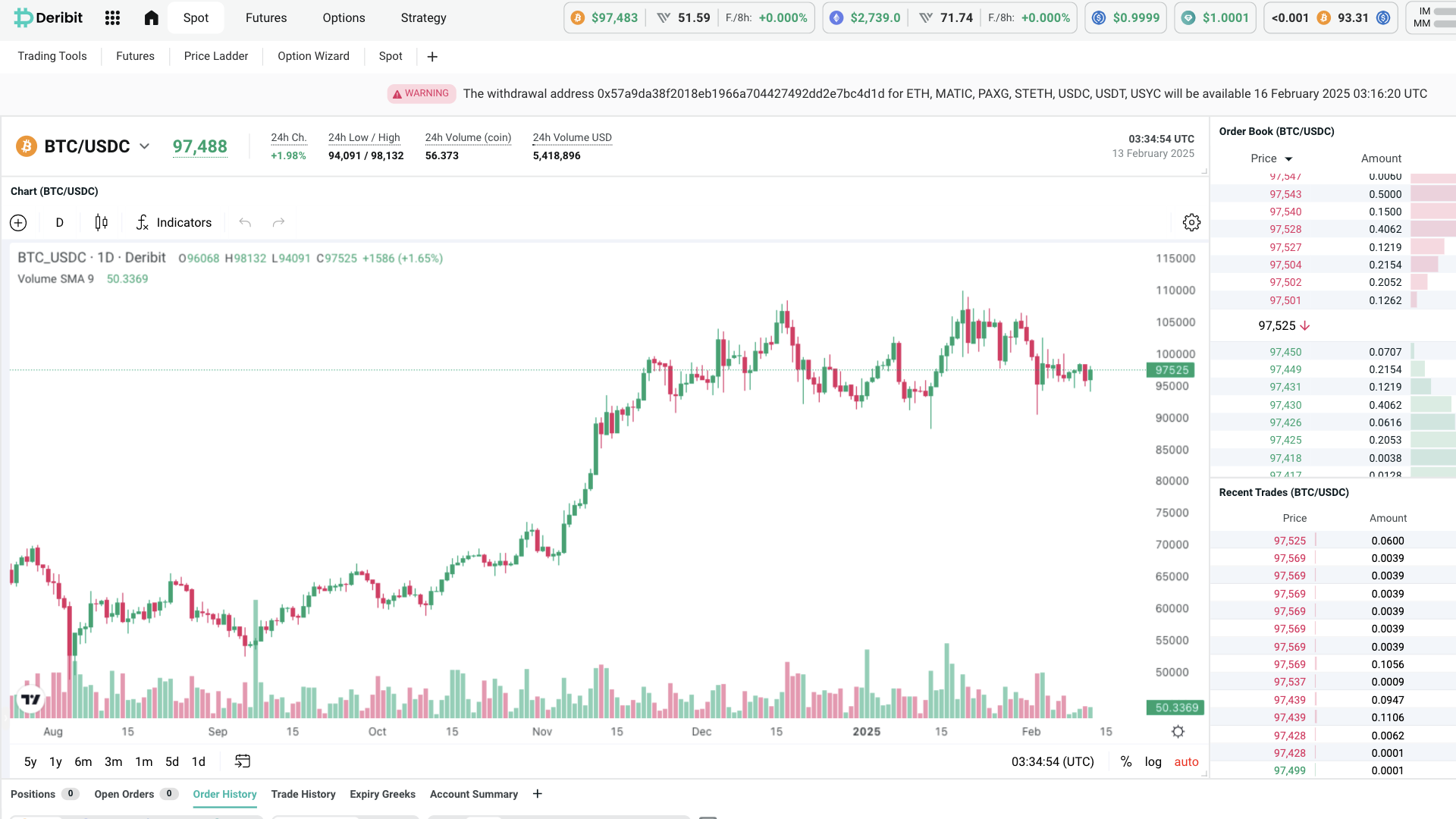Click the Deribit home icon
The height and width of the screenshot is (819, 1456).
pos(151,17)
